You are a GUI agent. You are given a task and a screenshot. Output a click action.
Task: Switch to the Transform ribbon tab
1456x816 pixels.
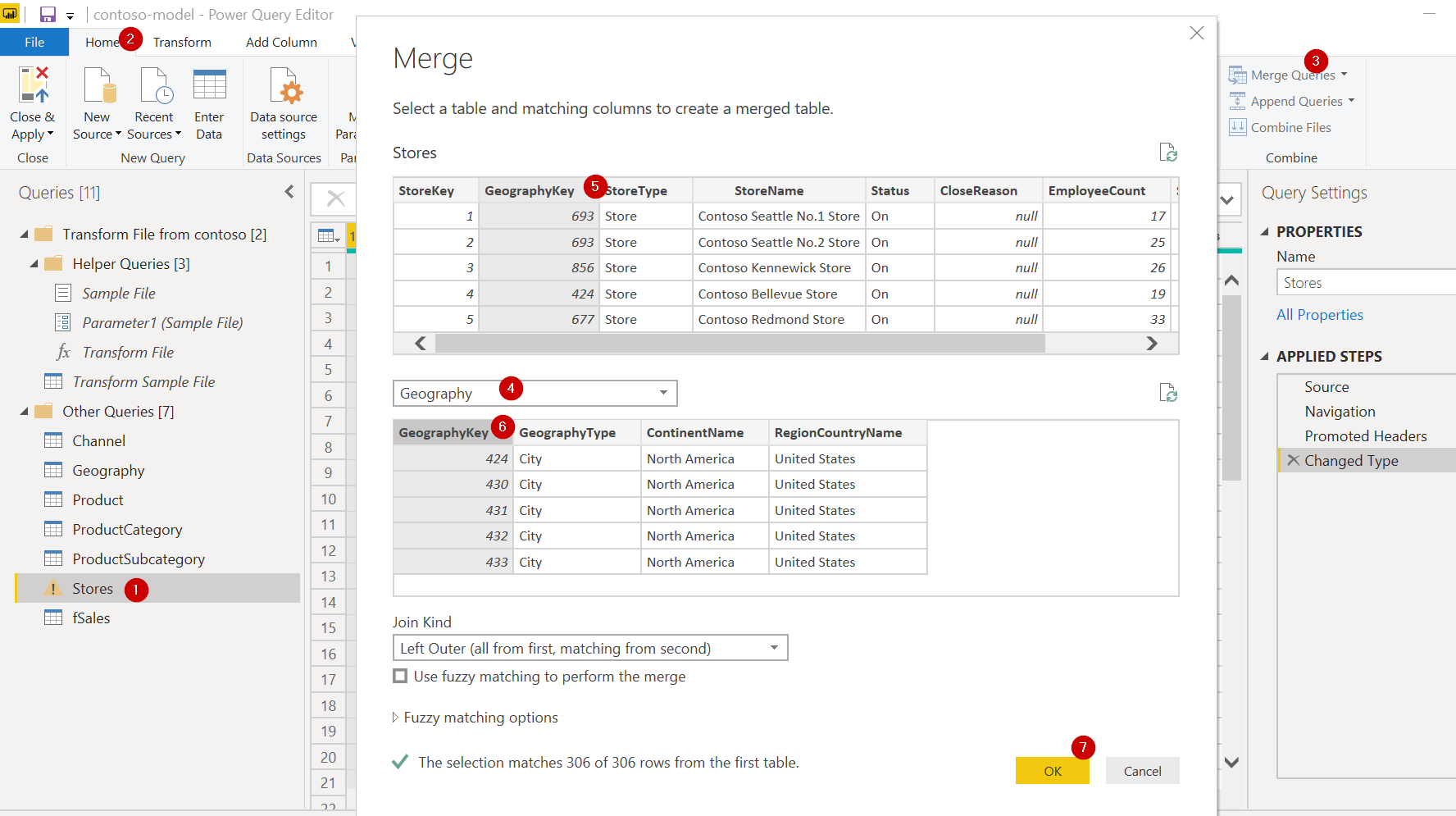(x=182, y=42)
